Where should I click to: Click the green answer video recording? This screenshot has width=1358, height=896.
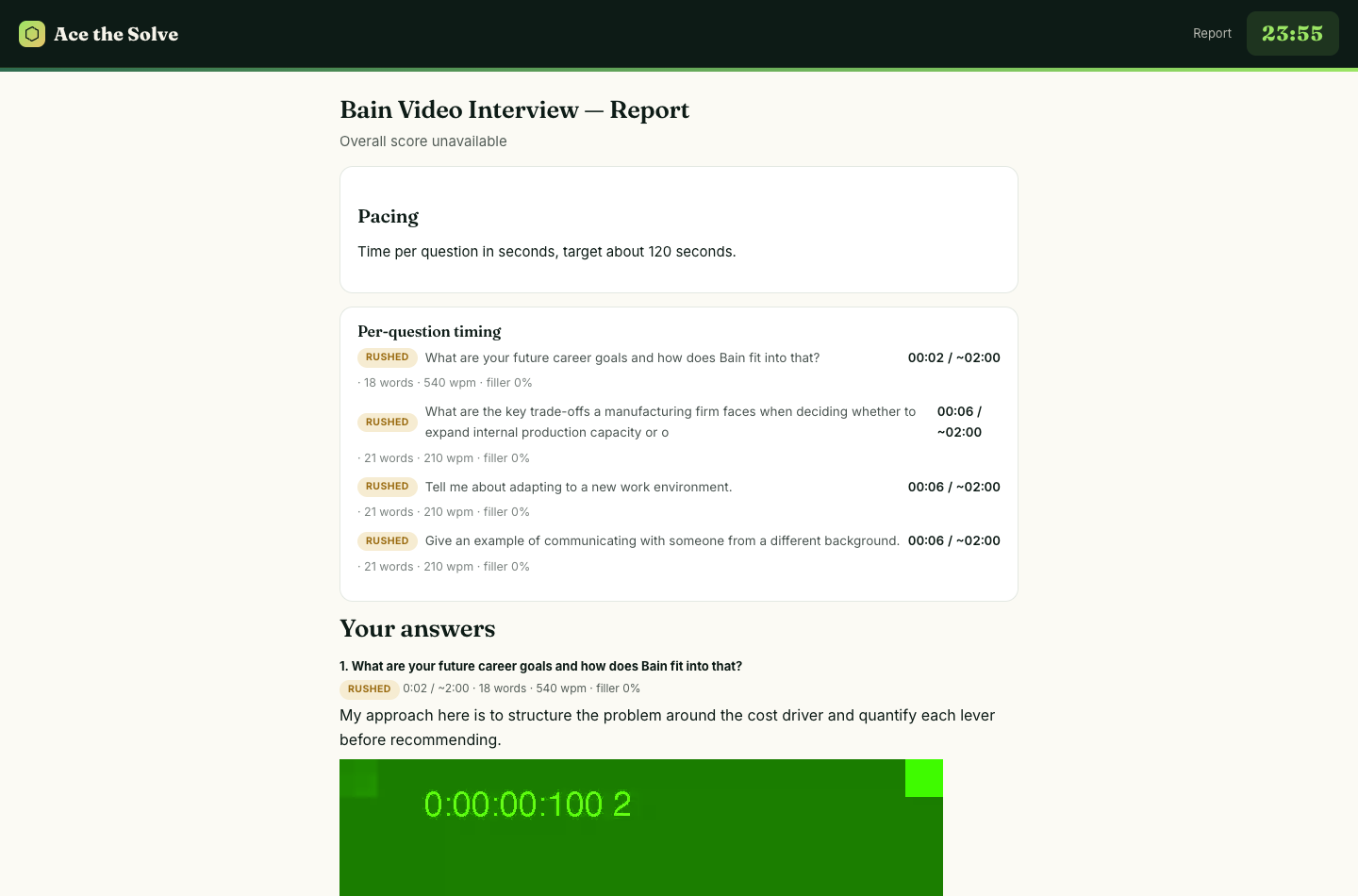pos(641,827)
